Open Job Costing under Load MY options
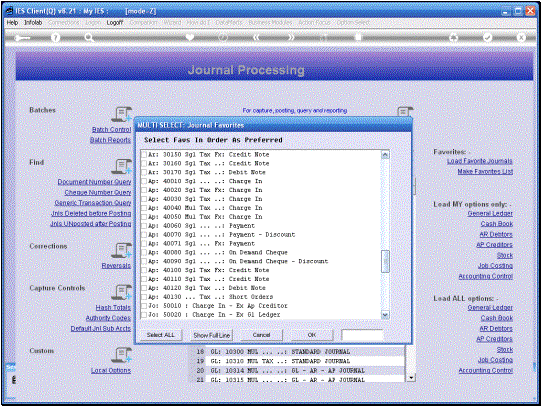The image size is (541, 406). pyautogui.click(x=495, y=266)
